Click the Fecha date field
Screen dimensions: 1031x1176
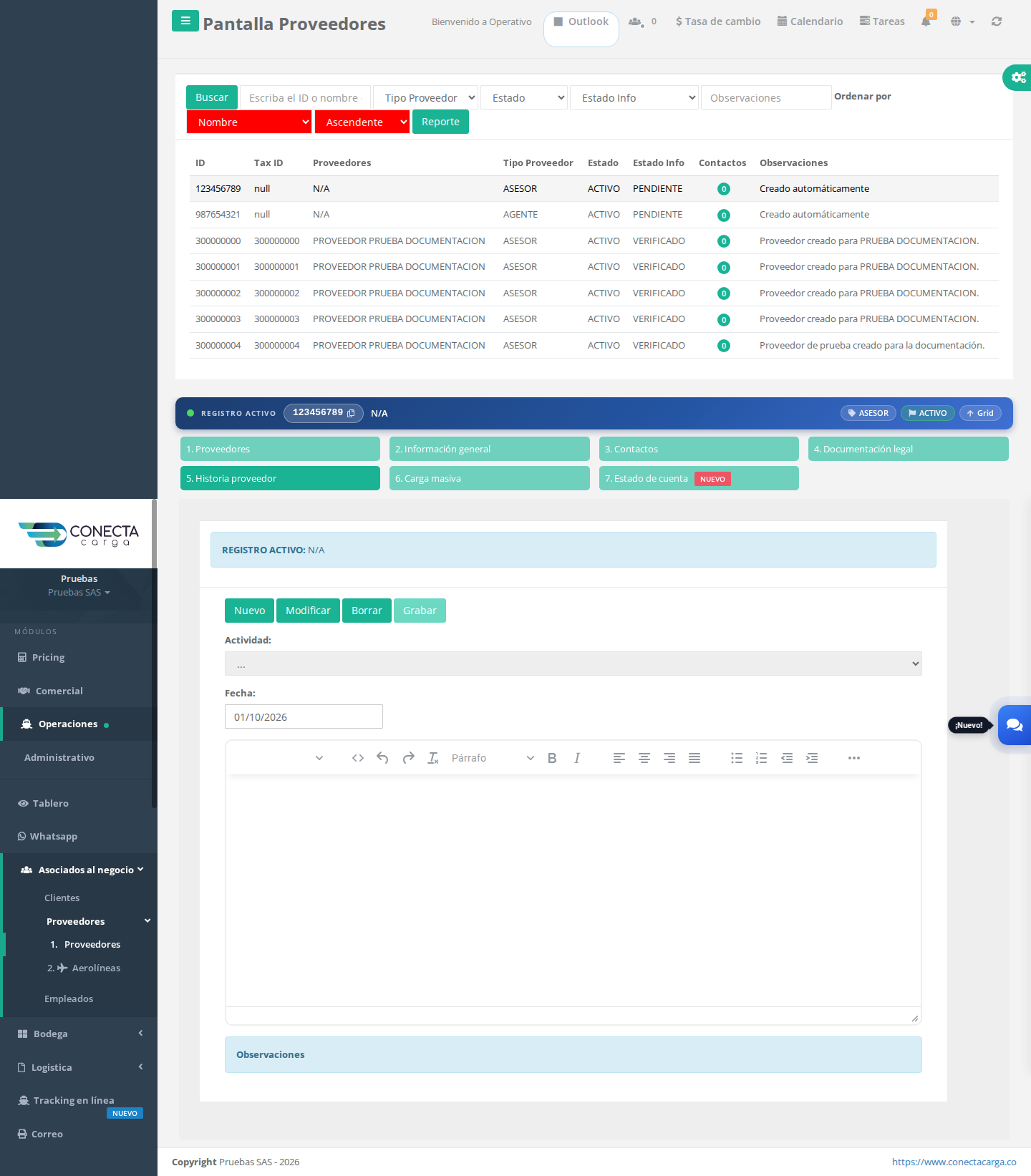tap(304, 716)
